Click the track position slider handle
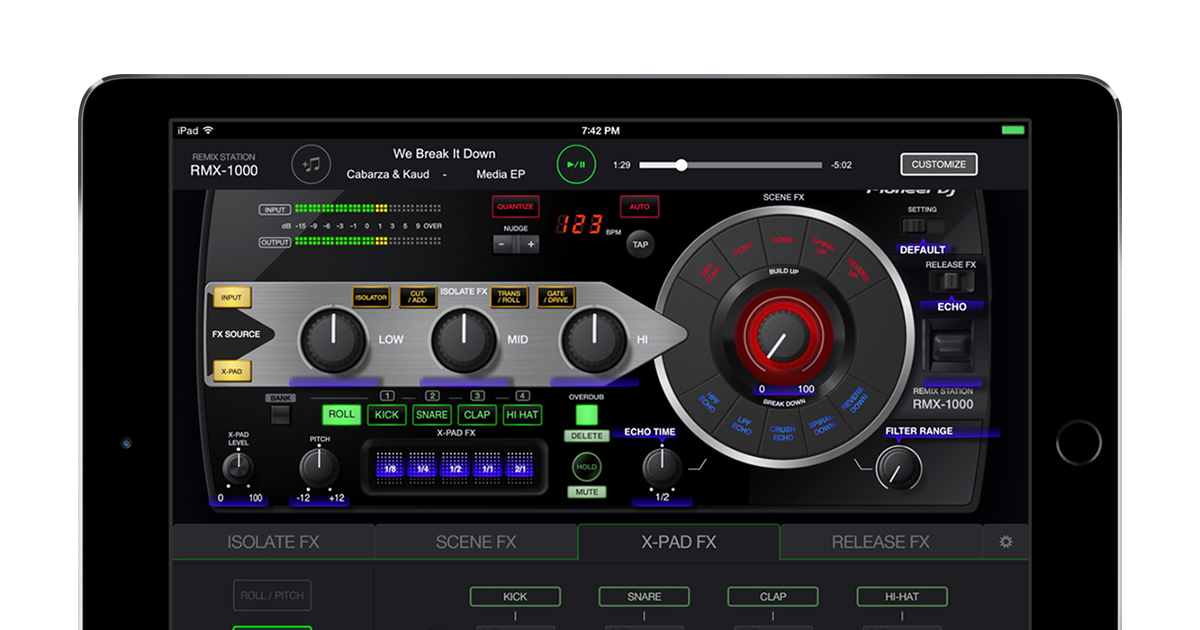The height and width of the screenshot is (630, 1200). point(681,164)
